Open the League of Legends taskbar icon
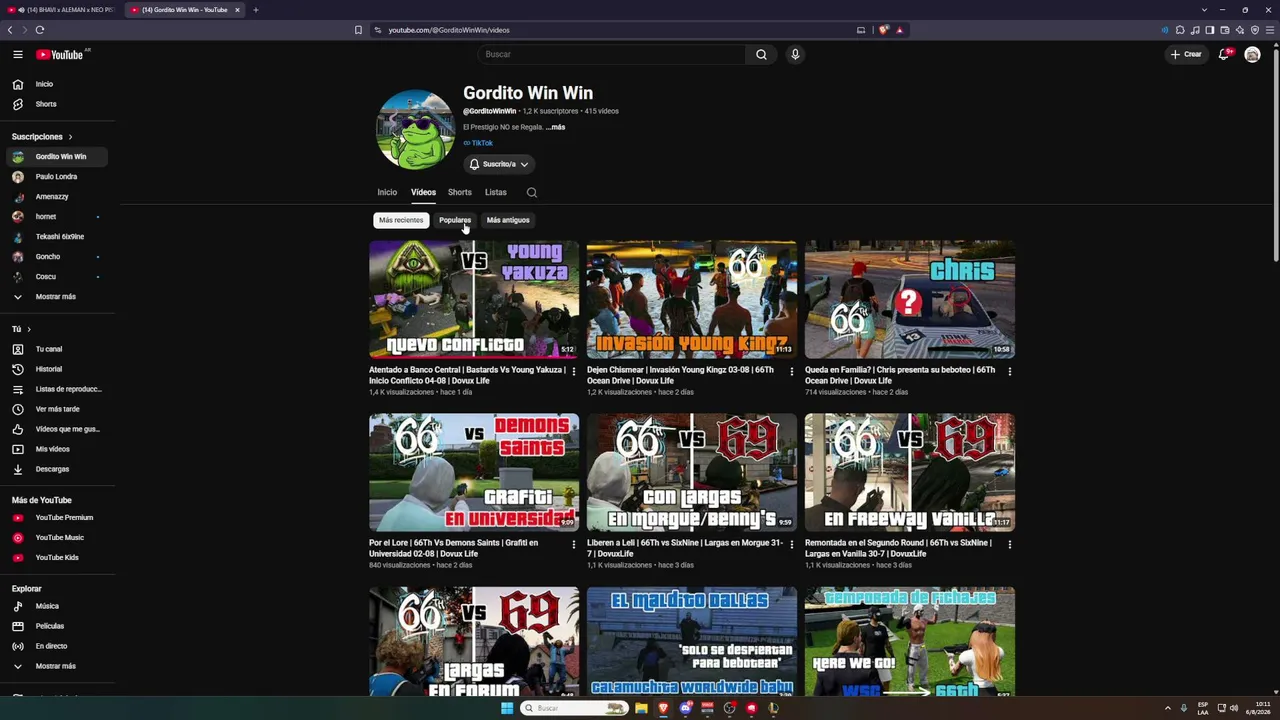This screenshot has width=1280, height=720. (x=773, y=708)
